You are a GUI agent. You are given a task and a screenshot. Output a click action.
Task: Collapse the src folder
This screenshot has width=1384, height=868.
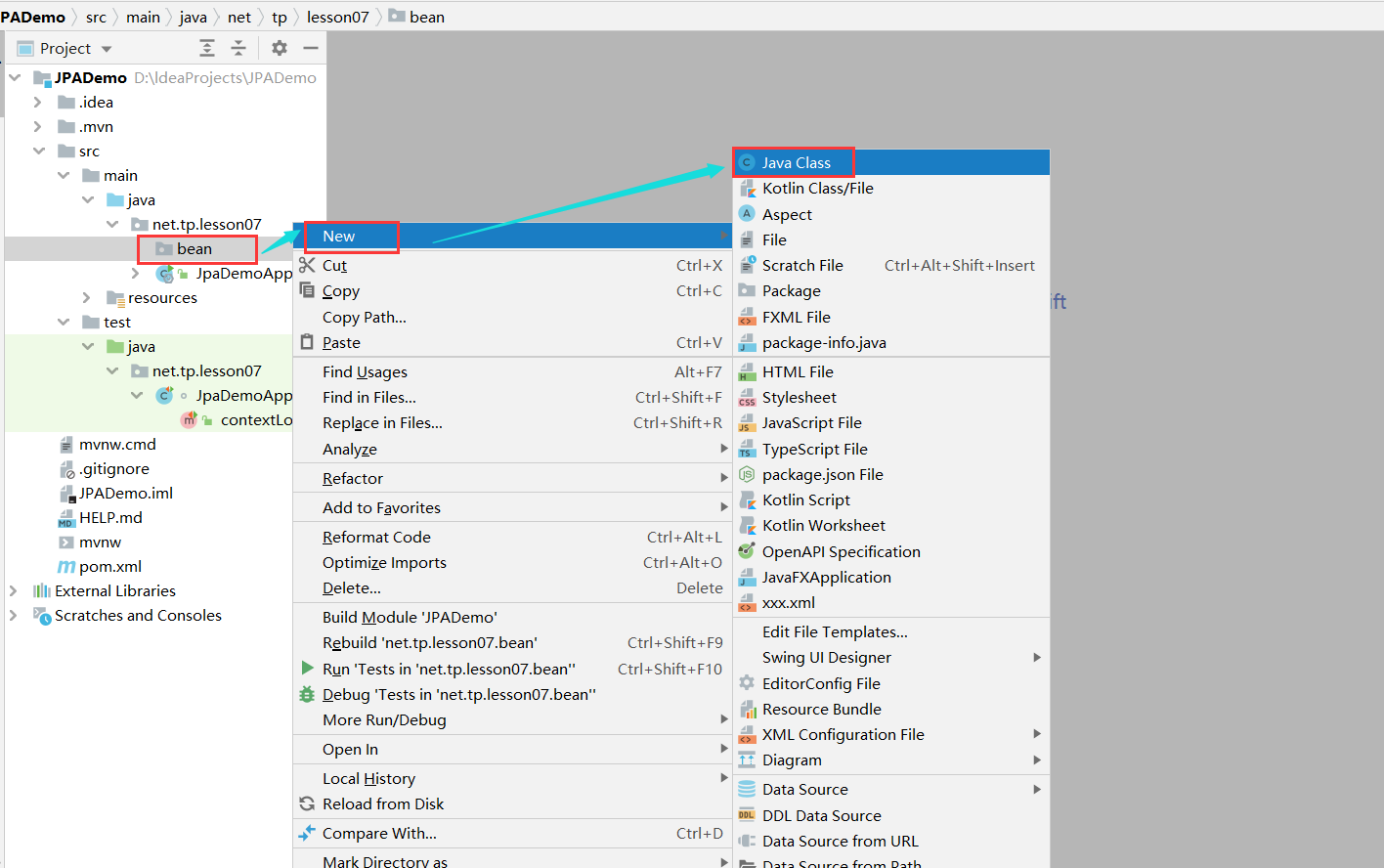[x=38, y=151]
